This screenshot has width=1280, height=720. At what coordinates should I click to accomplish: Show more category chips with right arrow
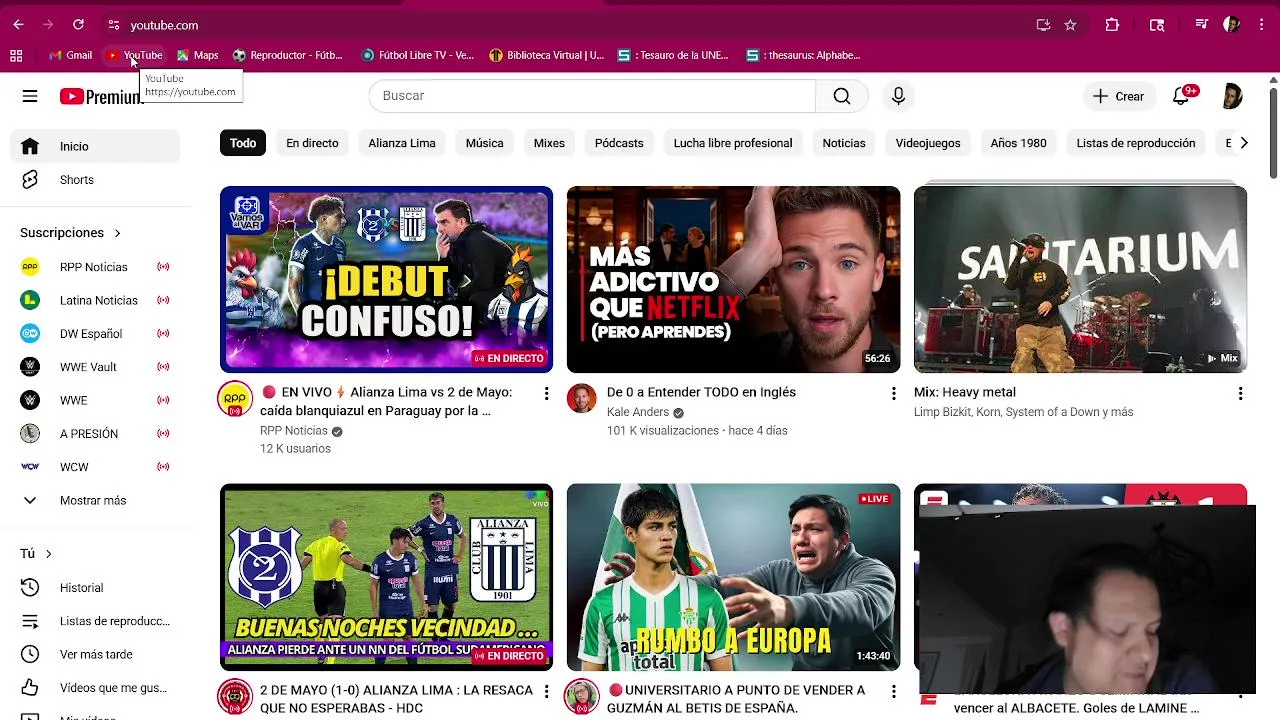(1243, 143)
